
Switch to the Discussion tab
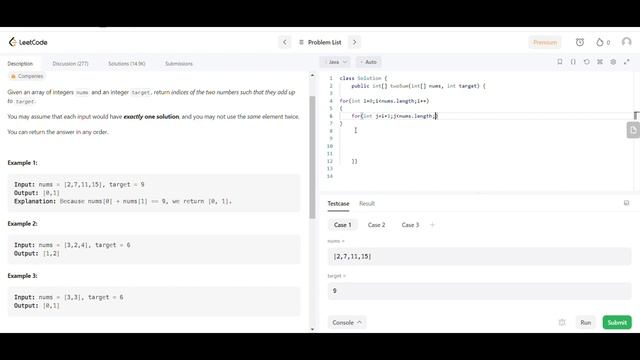70,64
